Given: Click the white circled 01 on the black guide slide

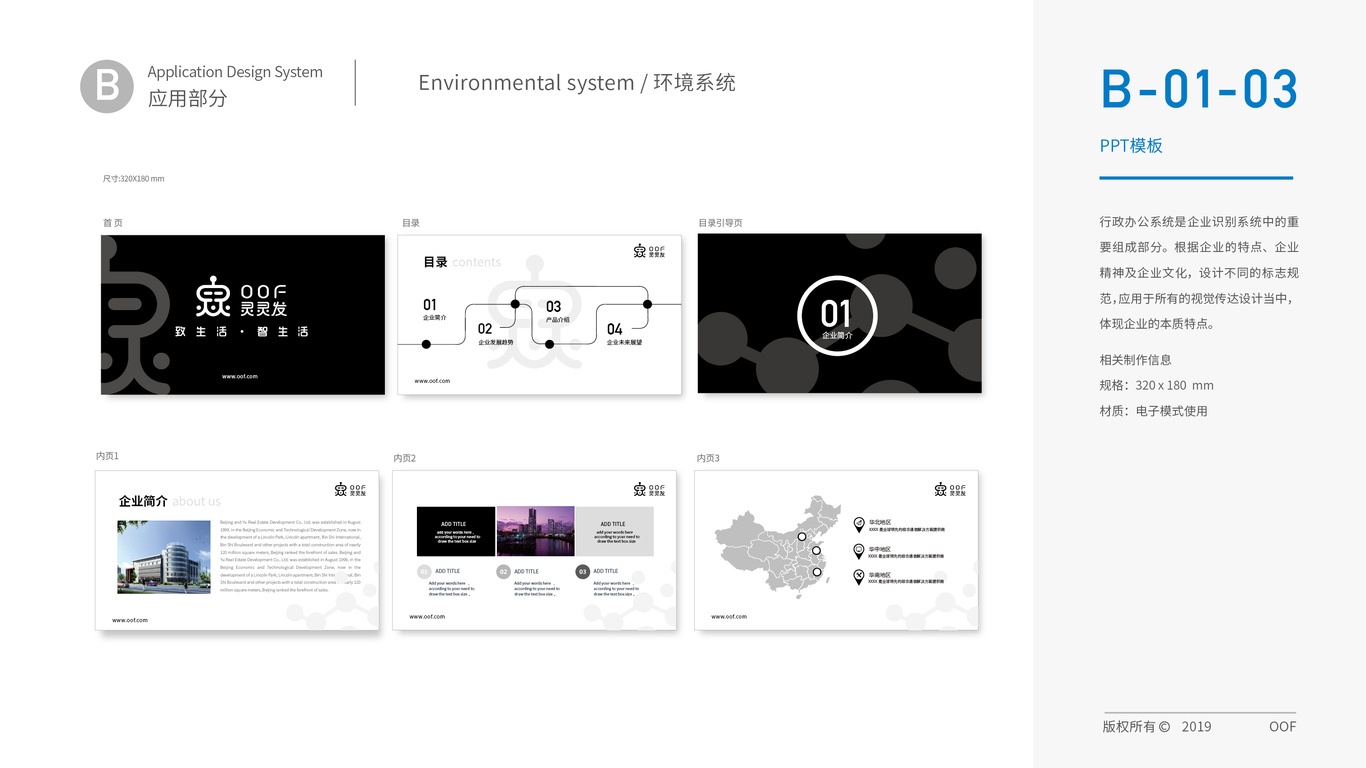Looking at the screenshot, I should [837, 316].
